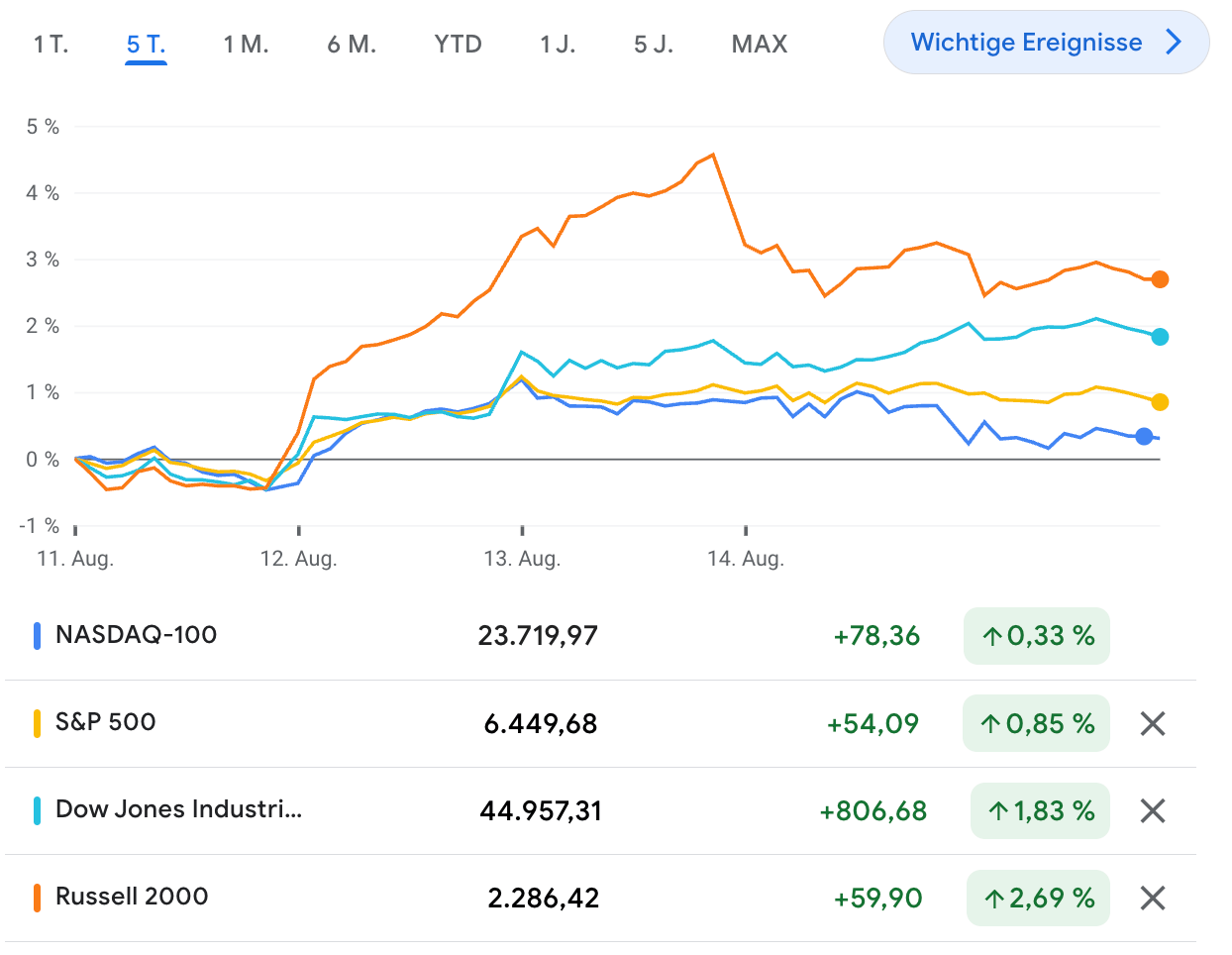The image size is (1232, 955).
Task: Click the chevron arrow in Wichtige Ereignisse
Action: (1175, 42)
